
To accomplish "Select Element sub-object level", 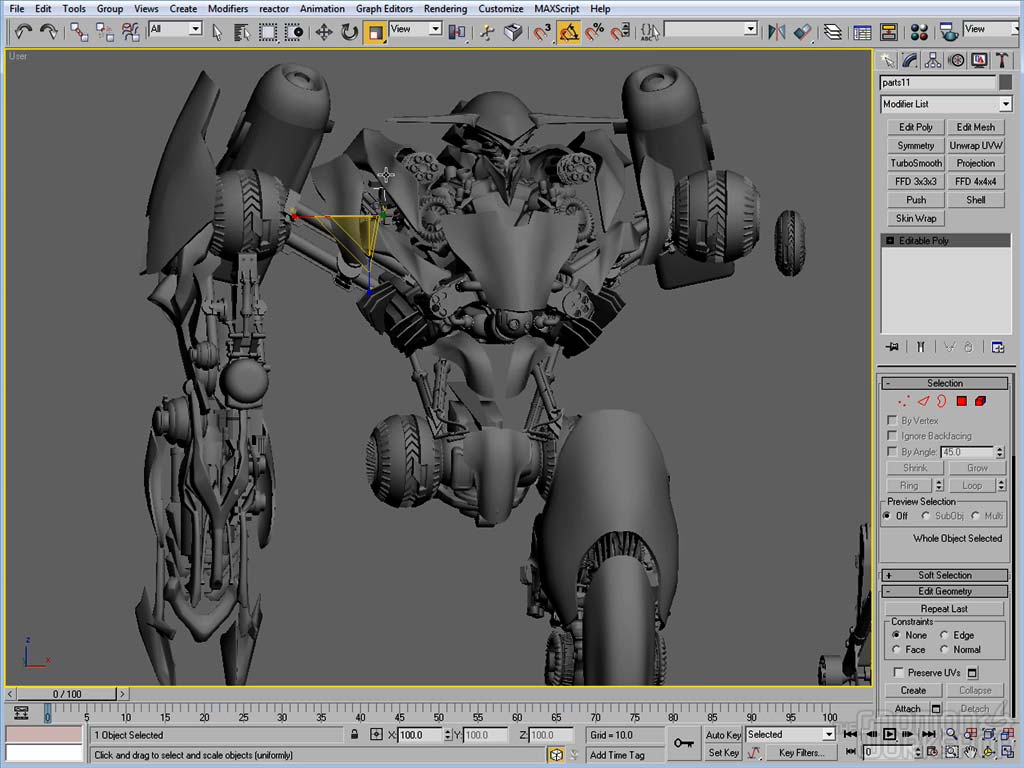I will (980, 401).
